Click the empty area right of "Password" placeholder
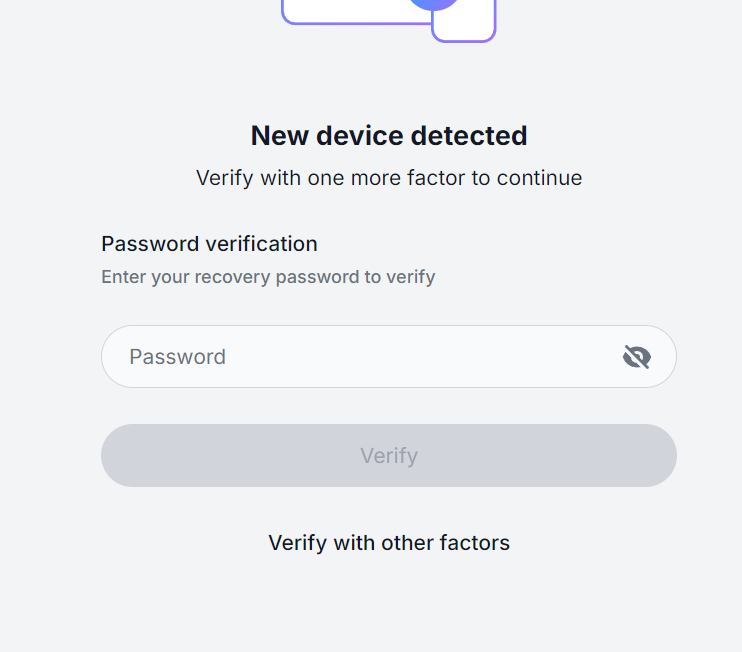Viewport: 742px width, 652px height. (x=421, y=357)
